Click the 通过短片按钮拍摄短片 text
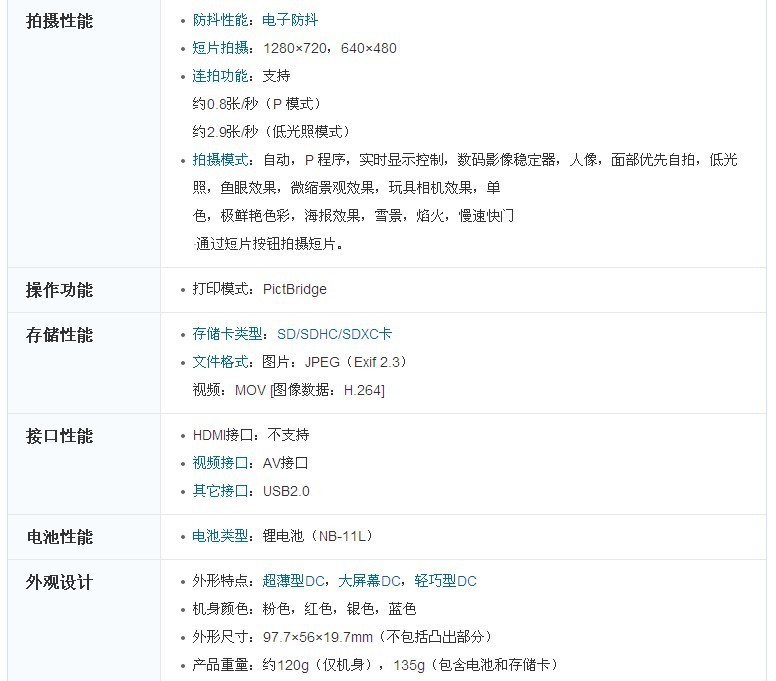The image size is (776, 681). coord(269,244)
